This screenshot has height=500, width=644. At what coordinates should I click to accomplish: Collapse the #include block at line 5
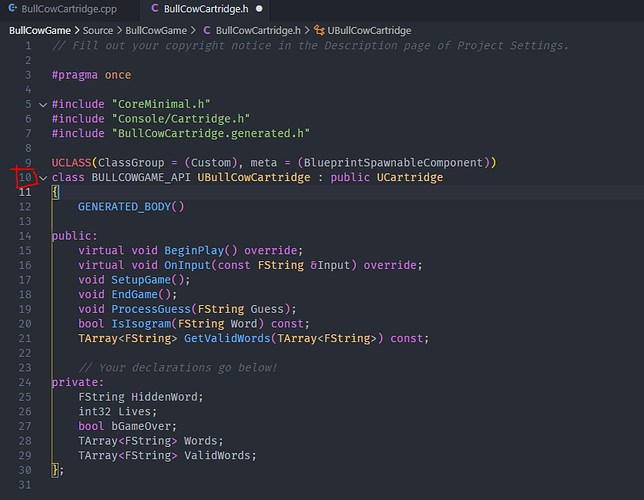pos(42,104)
